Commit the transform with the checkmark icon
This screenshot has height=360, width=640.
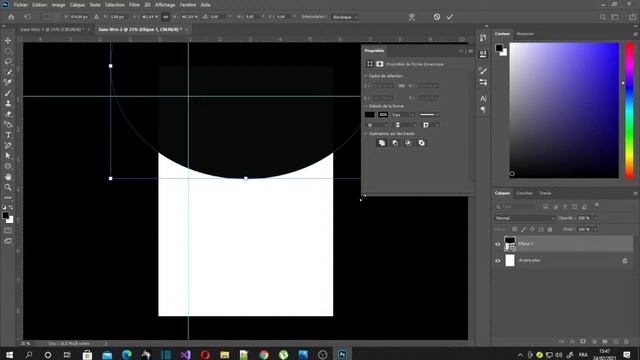[x=450, y=17]
